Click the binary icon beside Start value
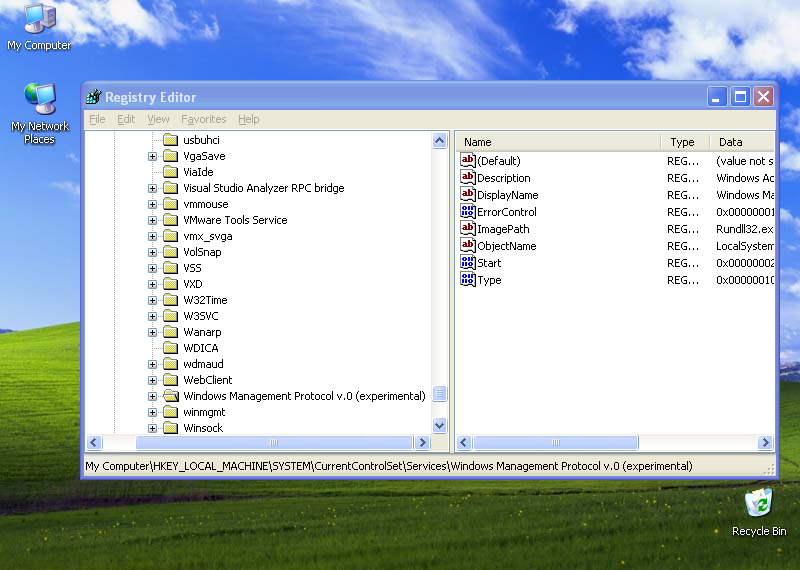Screen dimensions: 800x570 (468, 262)
